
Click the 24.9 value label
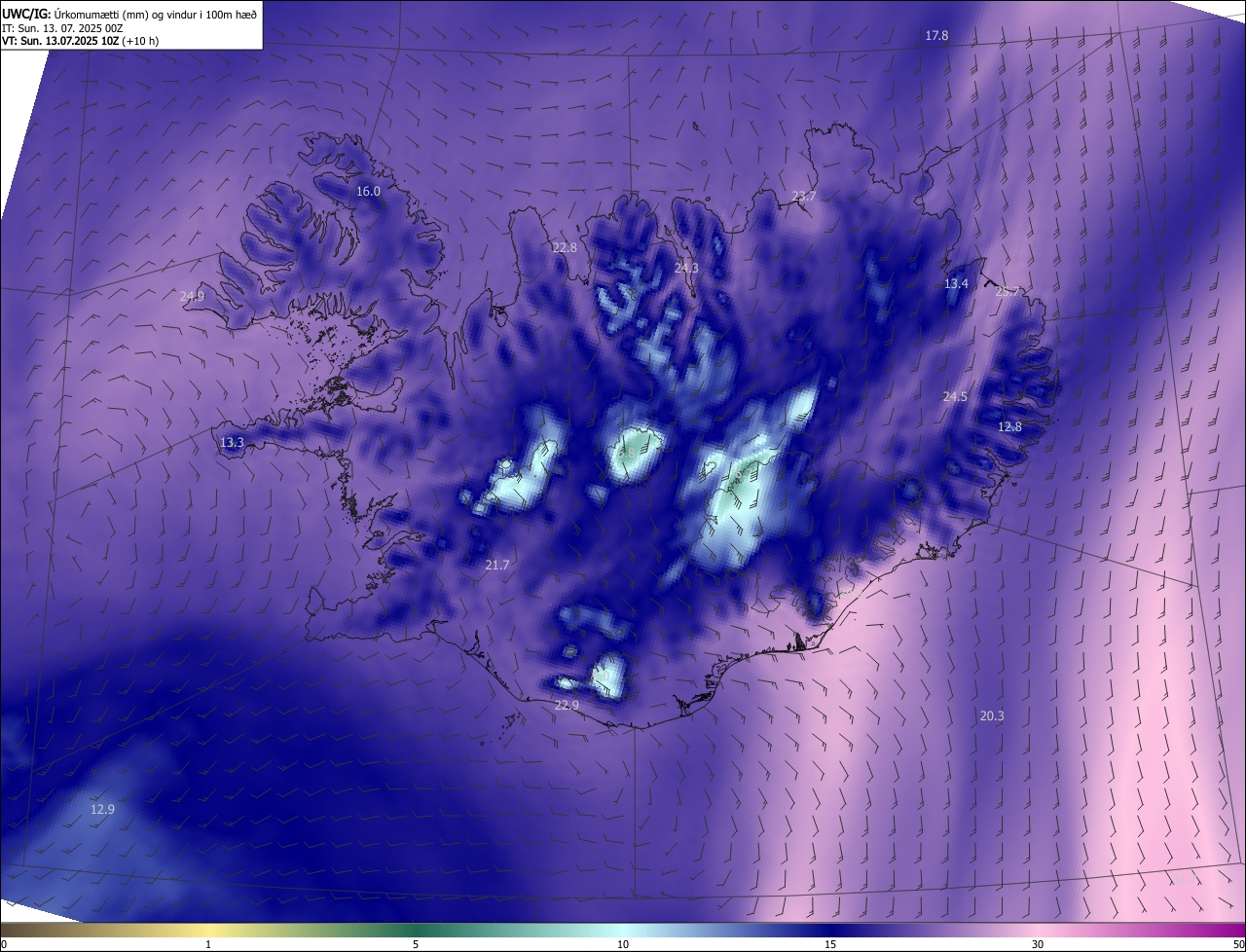pos(192,296)
